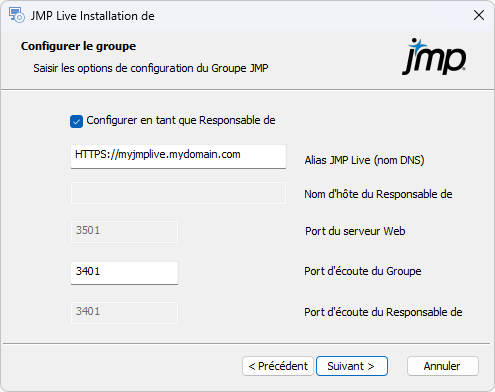The height and width of the screenshot is (392, 495).
Task: Continue with the Suivant button
Action: click(352, 366)
